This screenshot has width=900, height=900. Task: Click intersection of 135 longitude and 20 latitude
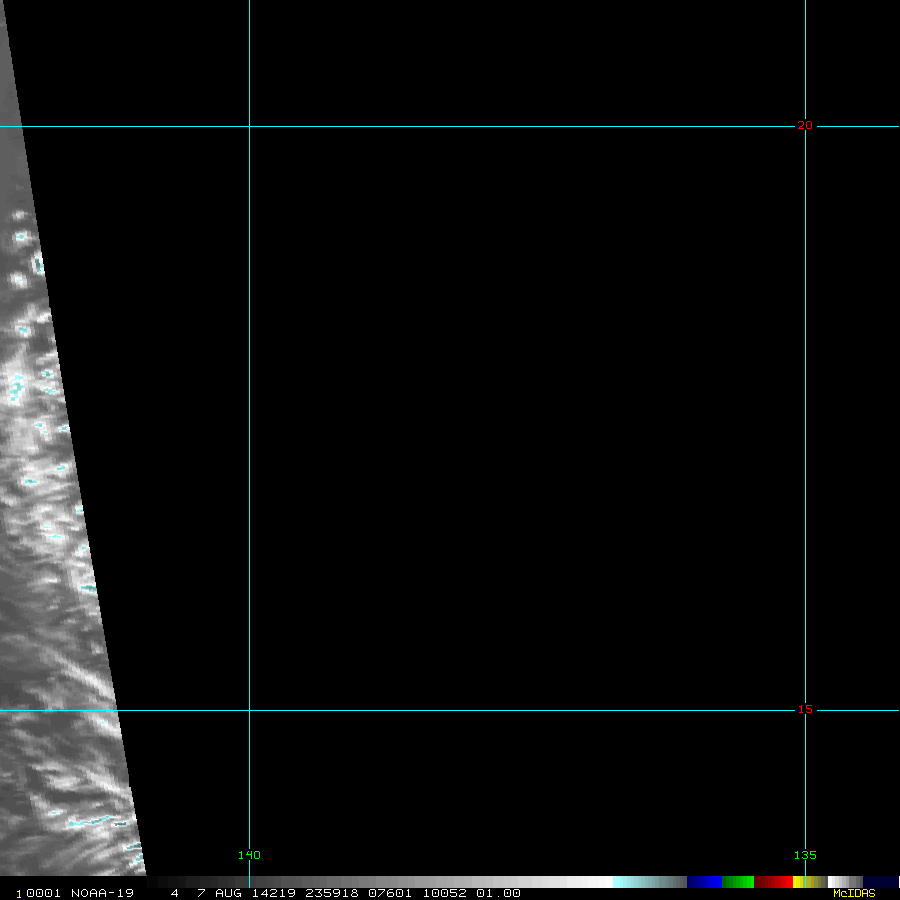(x=805, y=126)
